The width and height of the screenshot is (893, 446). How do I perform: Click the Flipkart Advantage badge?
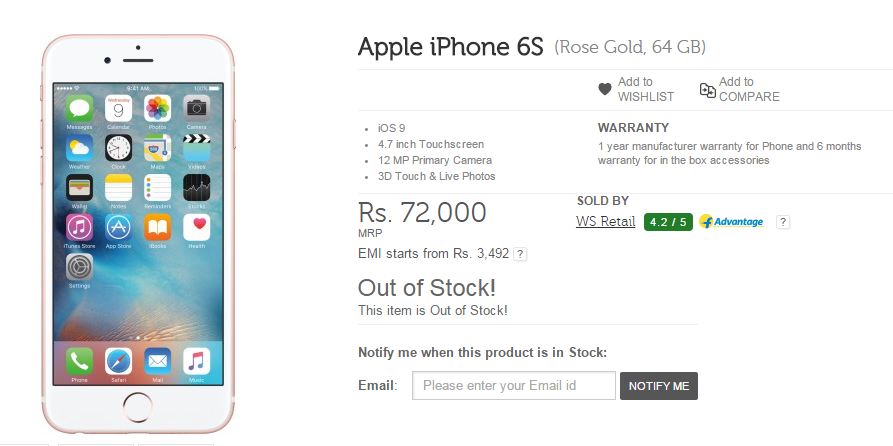(x=732, y=221)
